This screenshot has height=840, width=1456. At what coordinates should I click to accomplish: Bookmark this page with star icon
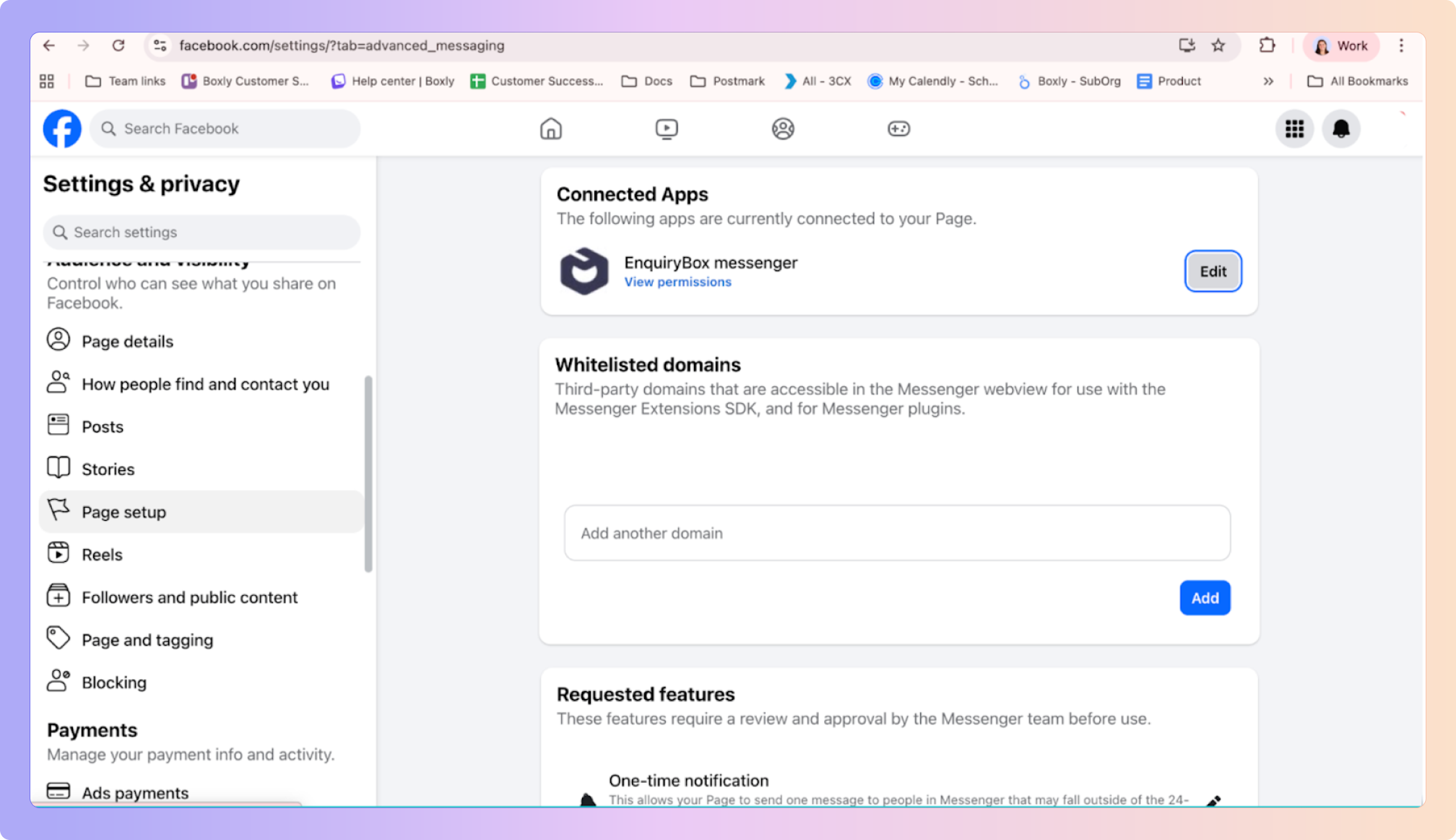(1218, 46)
